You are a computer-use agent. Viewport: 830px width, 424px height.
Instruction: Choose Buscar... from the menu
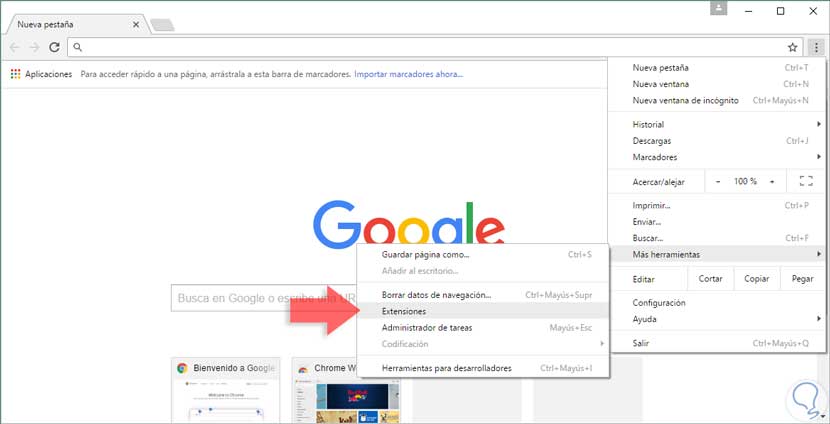(716, 238)
